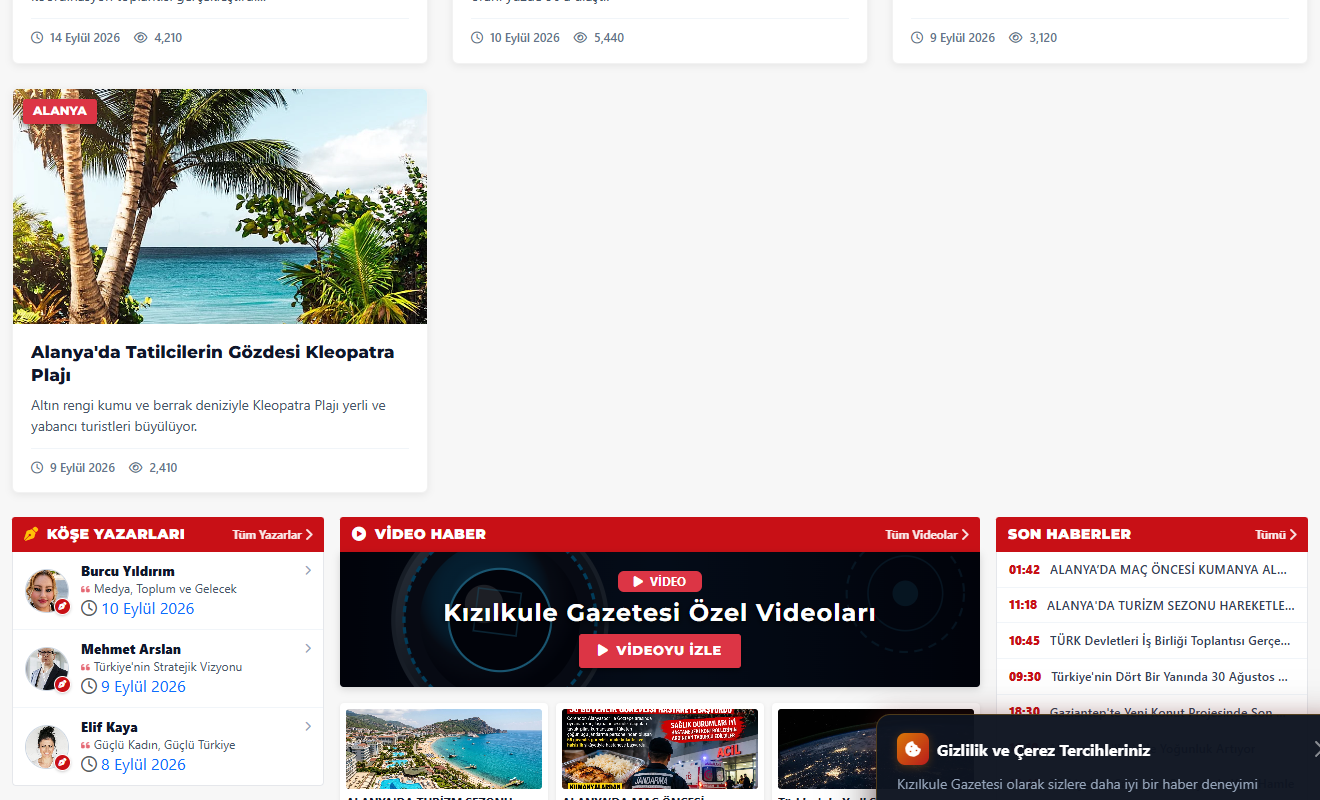The height and width of the screenshot is (800, 1320).
Task: Click KÖŞE YAZARLARI header title
Action: tap(115, 534)
